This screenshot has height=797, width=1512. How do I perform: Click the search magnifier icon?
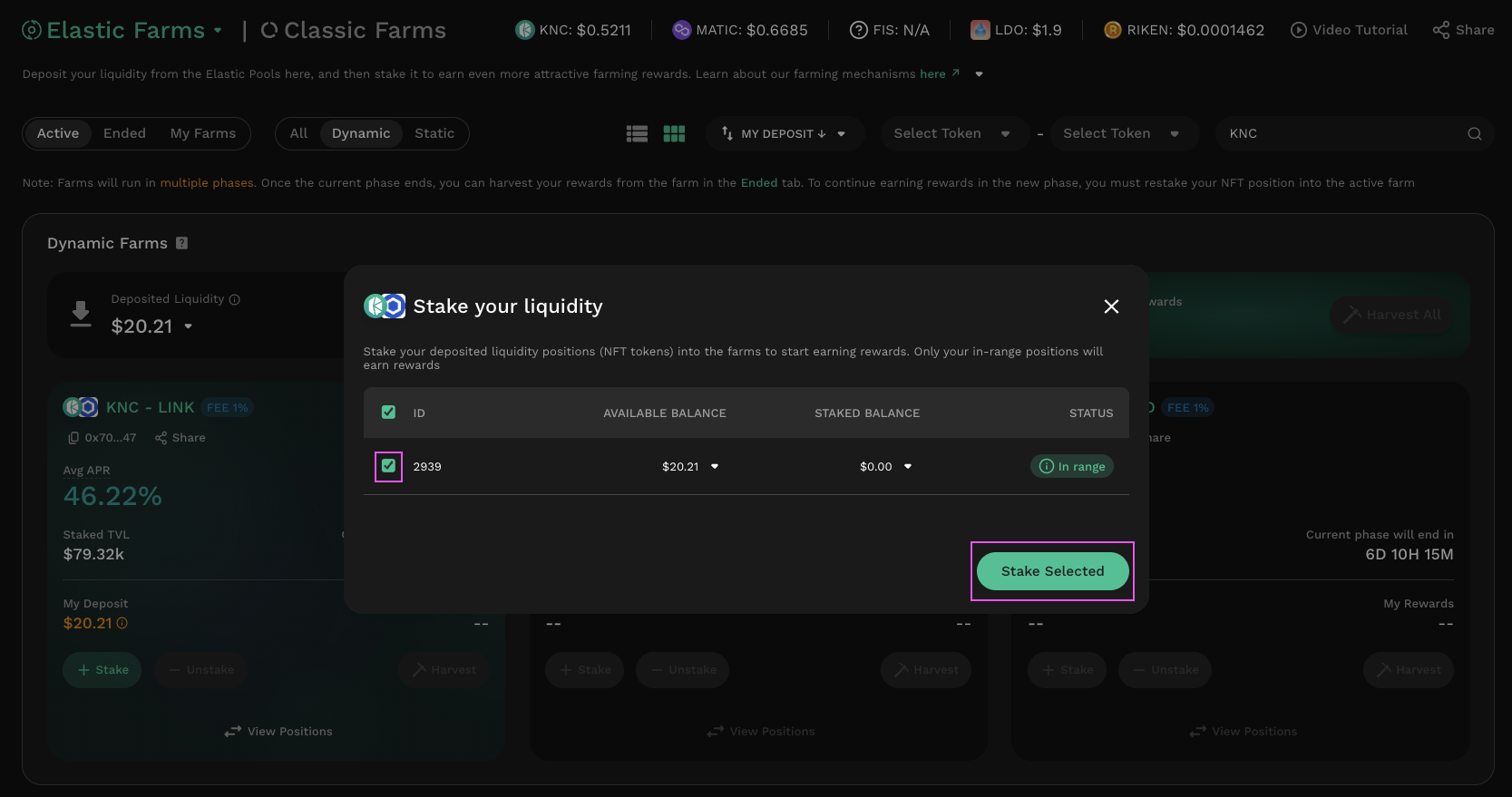(x=1474, y=134)
